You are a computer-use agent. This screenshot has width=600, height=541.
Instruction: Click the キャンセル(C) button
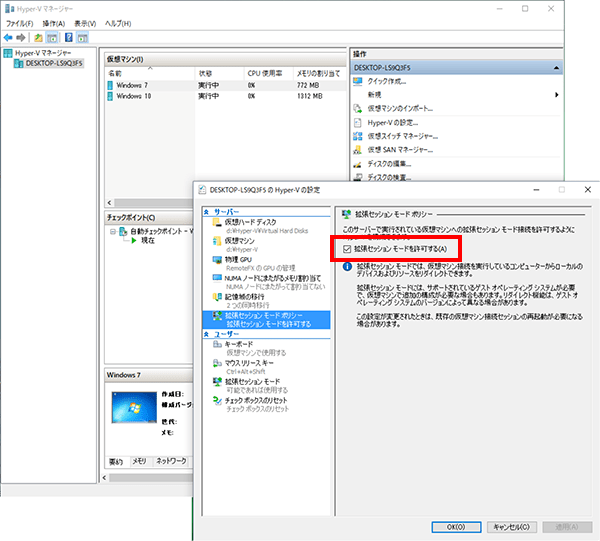(x=512, y=527)
